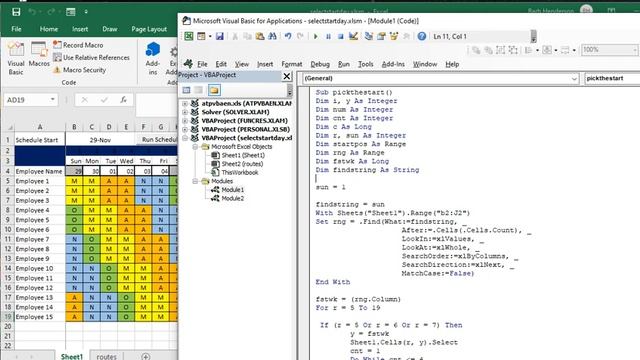Open the Excel File tab
This screenshot has width=640, height=360.
(x=16, y=29)
